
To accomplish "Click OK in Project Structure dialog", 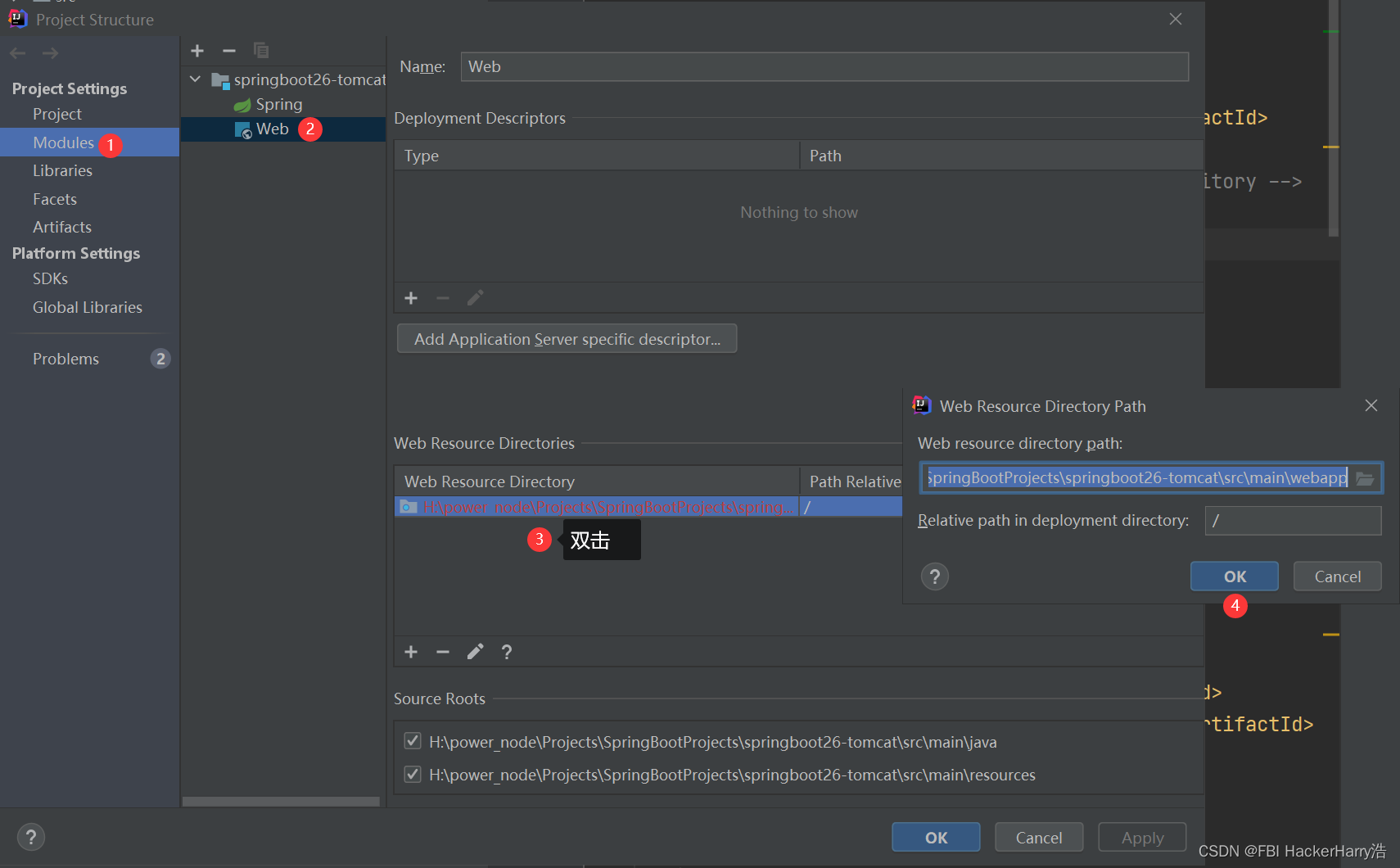I will pyautogui.click(x=936, y=838).
